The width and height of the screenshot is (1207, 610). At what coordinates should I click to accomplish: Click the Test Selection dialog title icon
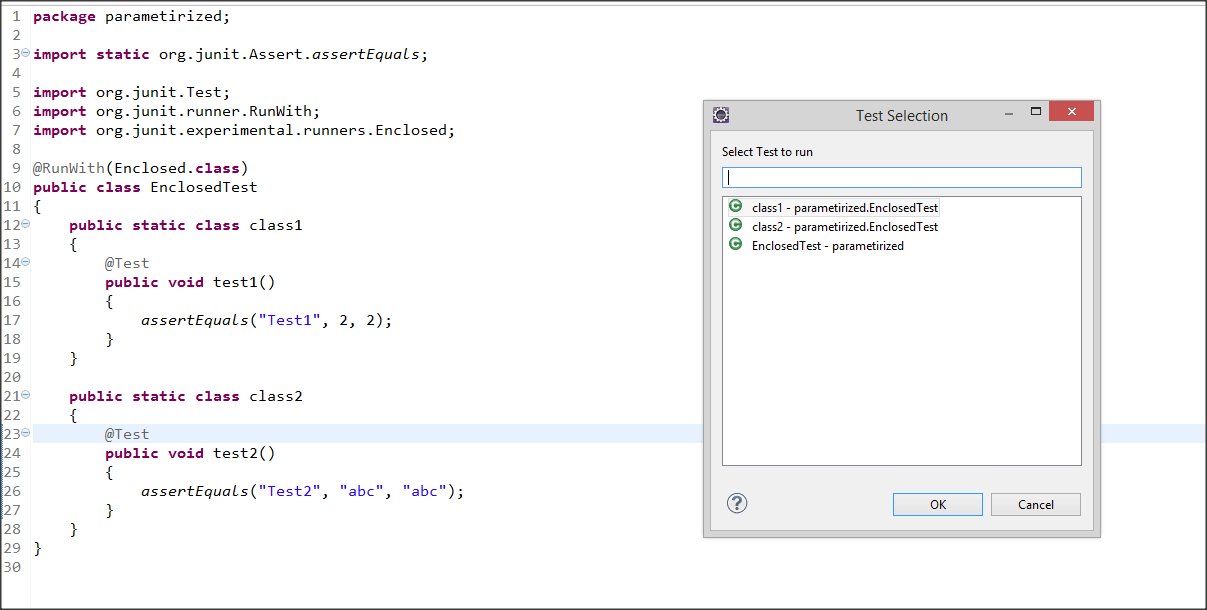coord(720,115)
